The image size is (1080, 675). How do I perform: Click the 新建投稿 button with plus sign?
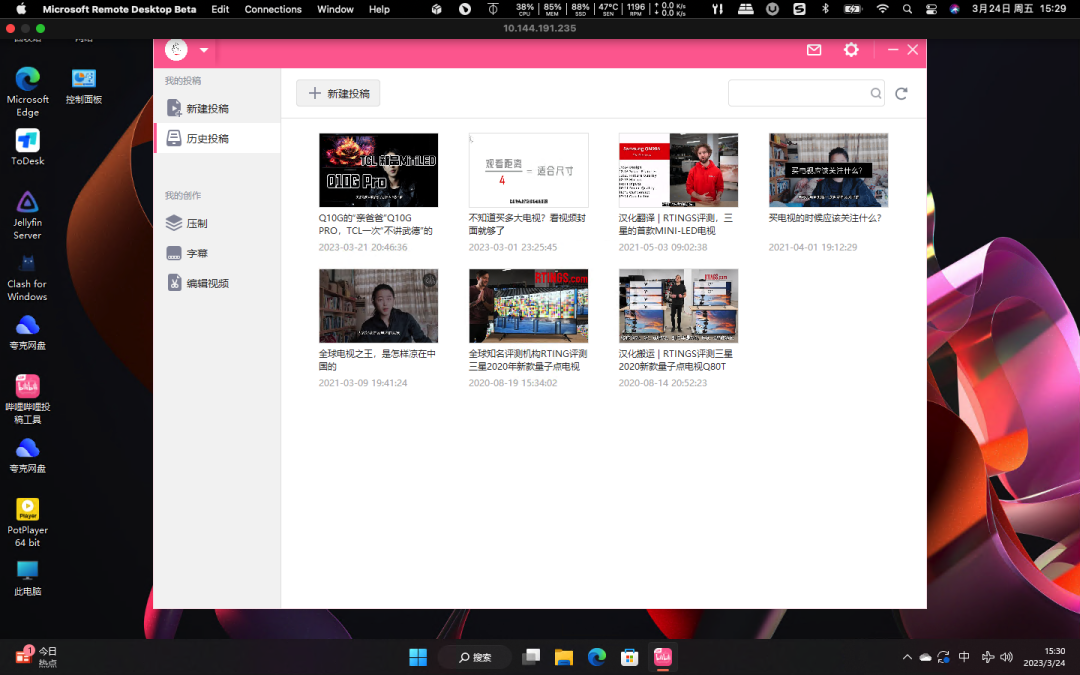338,93
